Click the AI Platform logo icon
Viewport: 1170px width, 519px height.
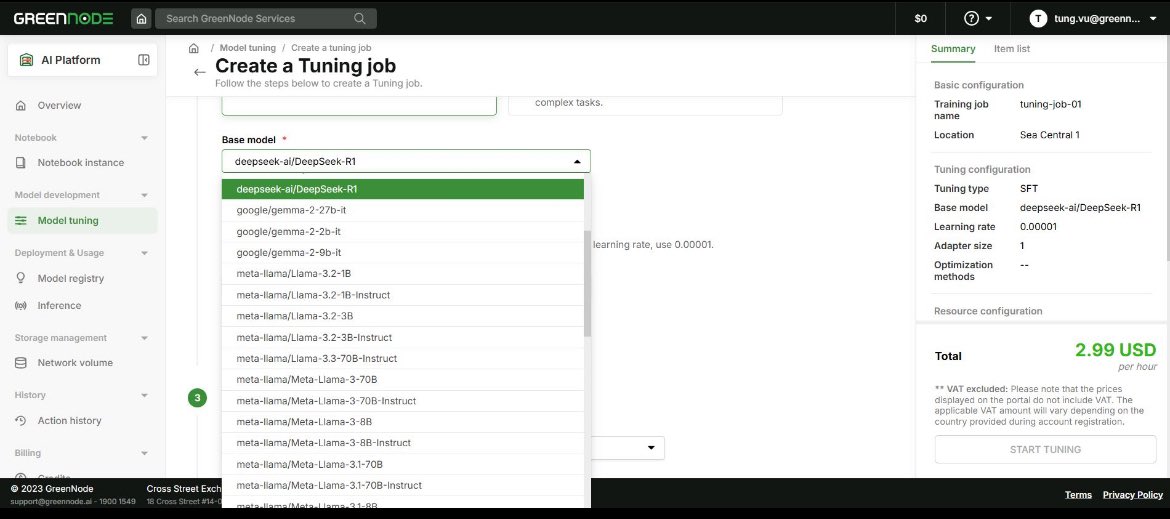[26, 60]
